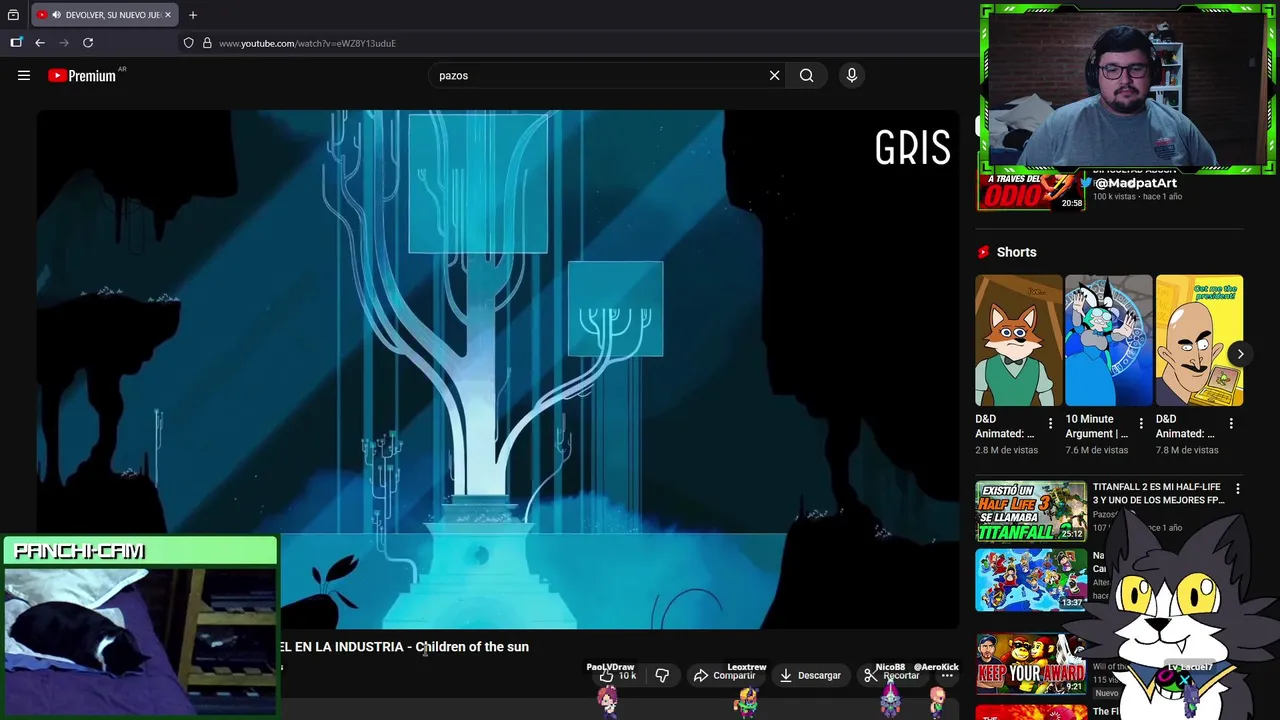Go to YouTube Premium home logo

point(82,76)
